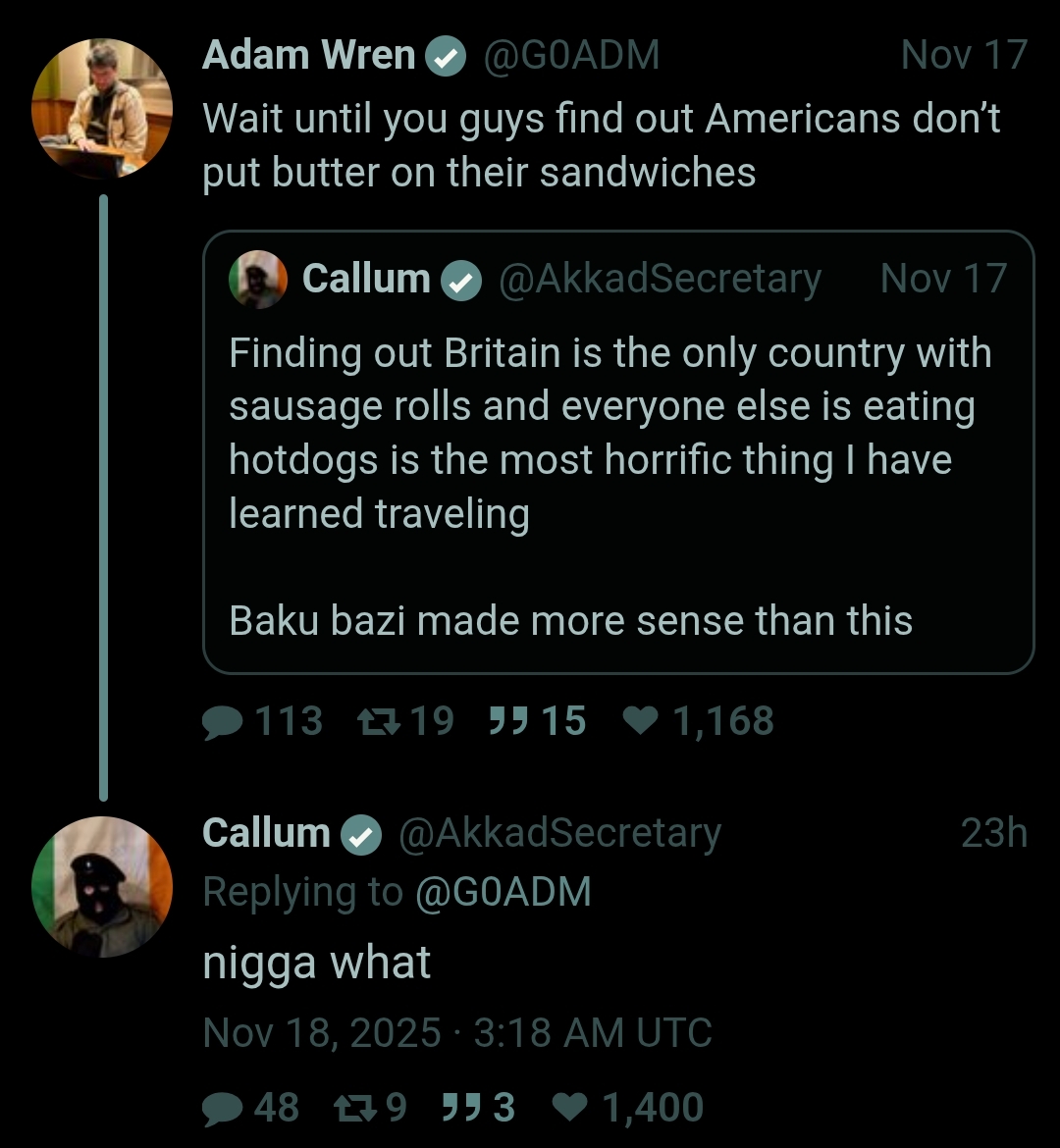Open Callum's profile avatar in reply

pyautogui.click(x=102, y=886)
